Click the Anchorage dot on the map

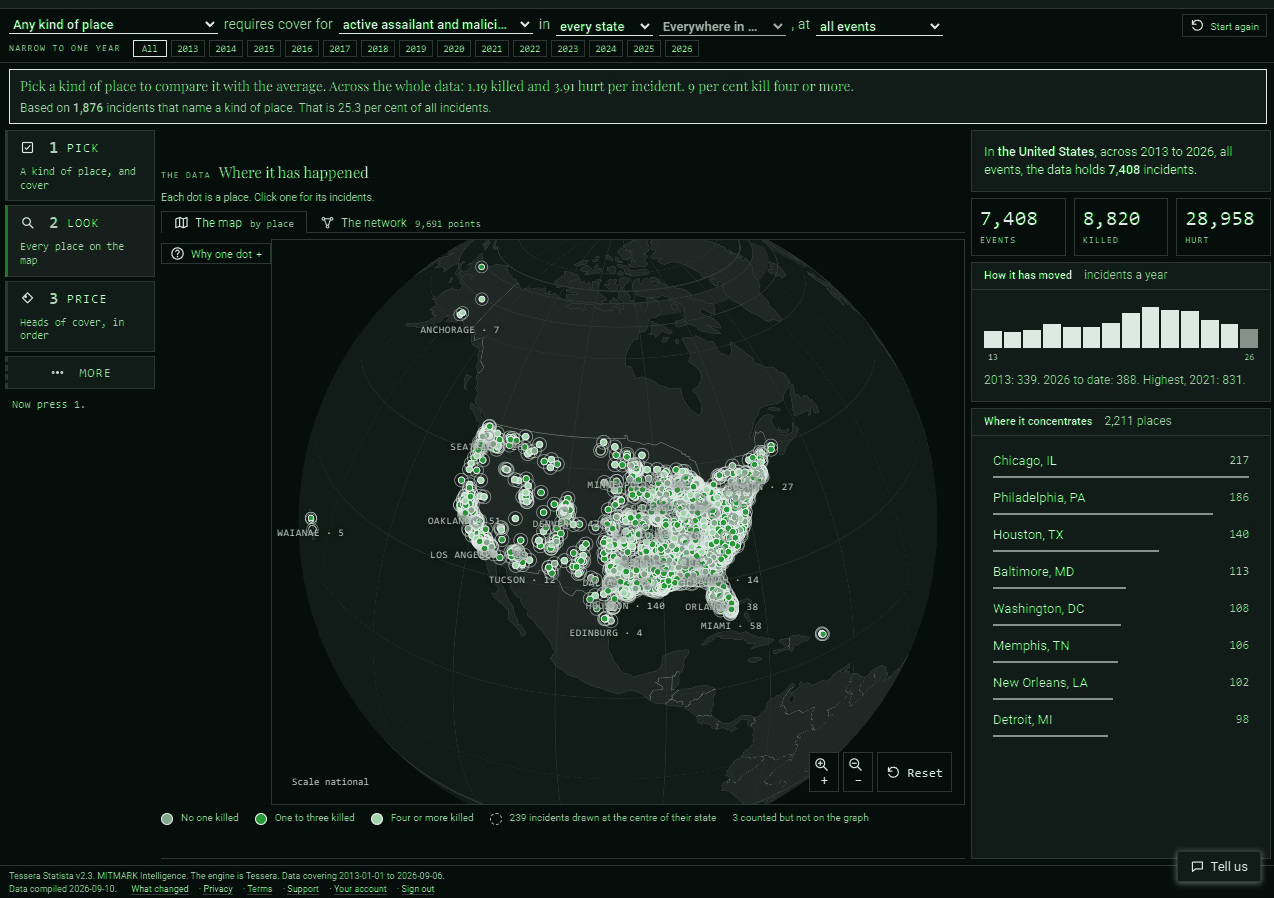coord(461,314)
